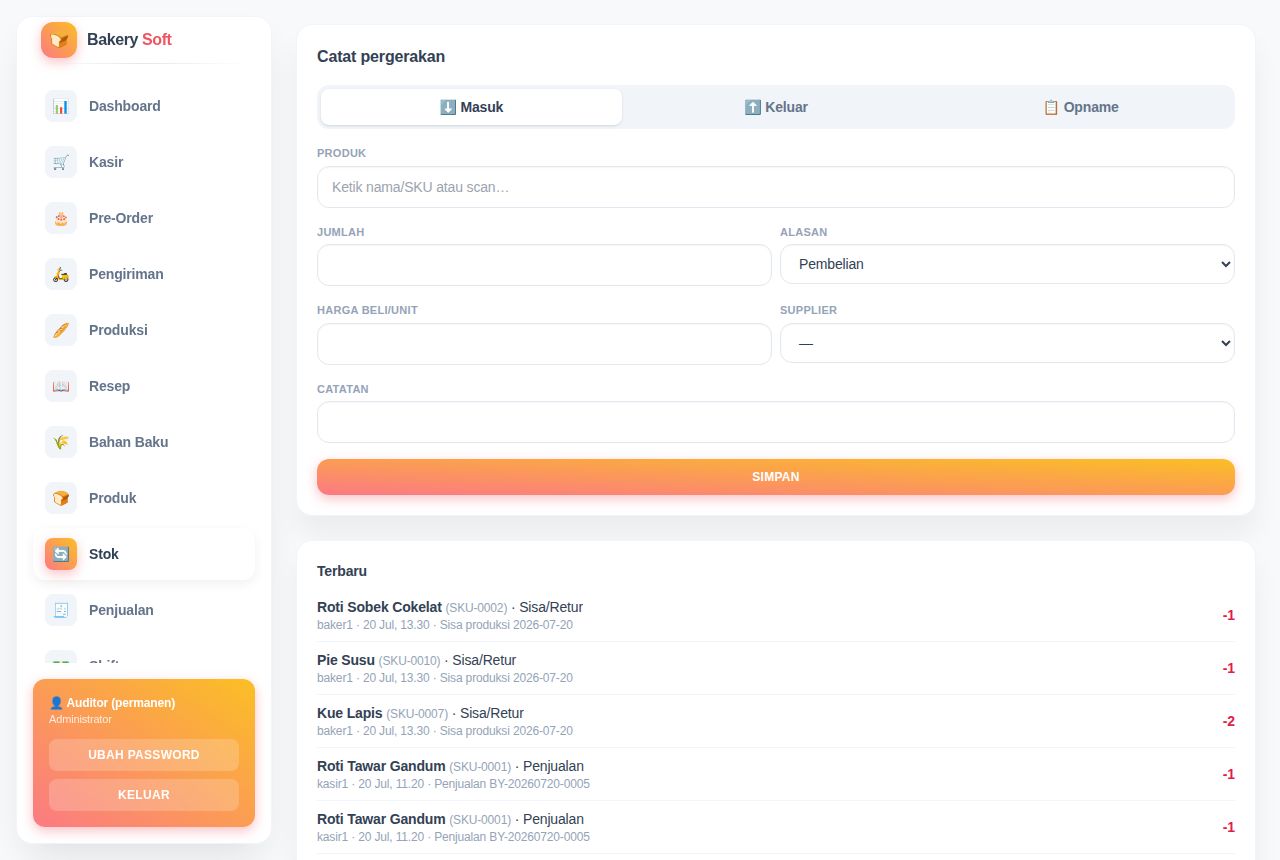Click the Bakery Soft logo icon
Screen dimensions: 1280x860
pyautogui.click(x=59, y=40)
